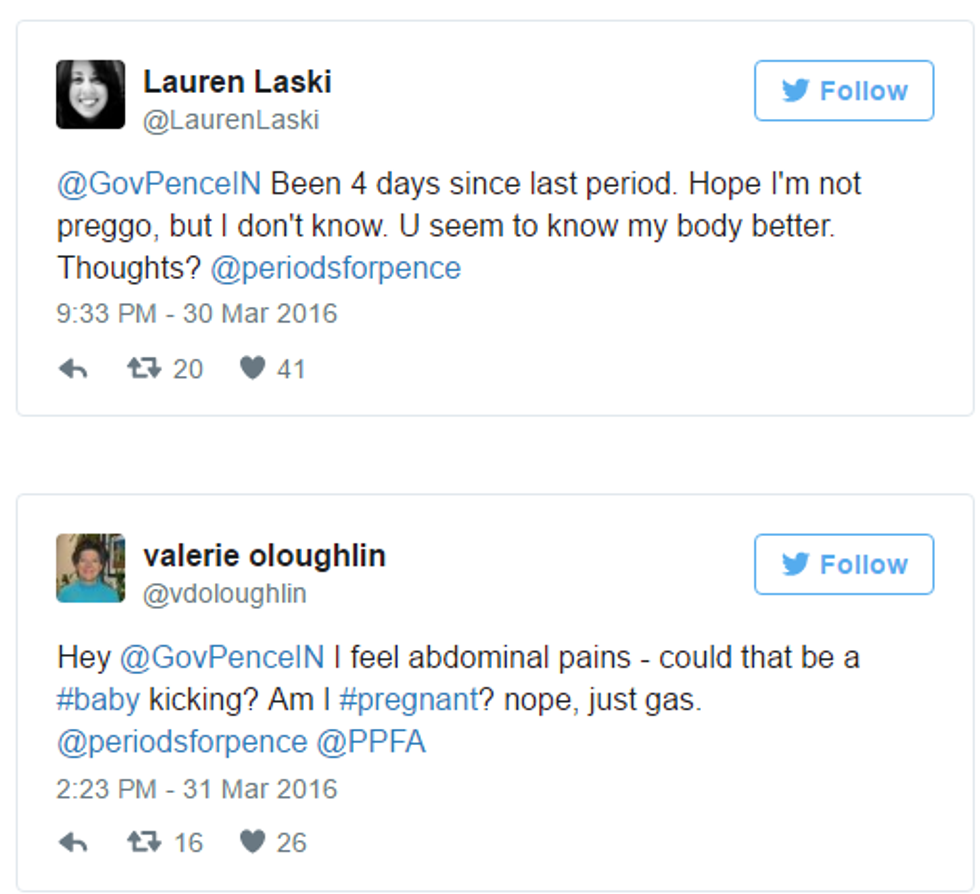Like Lauren Laski's tweet with heart
The height and width of the screenshot is (894, 980).
(x=253, y=369)
